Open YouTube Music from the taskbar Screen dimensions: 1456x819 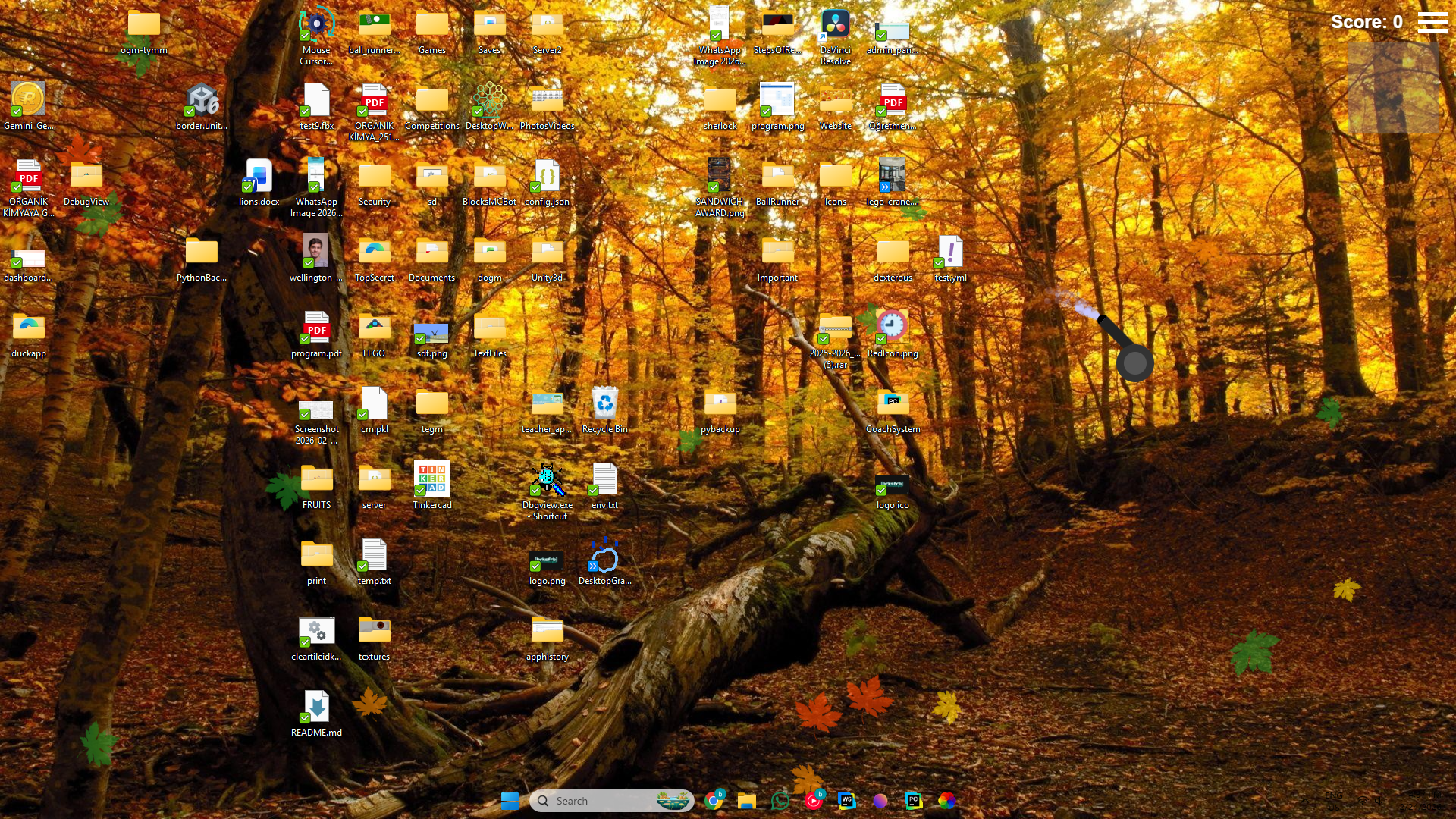click(x=814, y=801)
